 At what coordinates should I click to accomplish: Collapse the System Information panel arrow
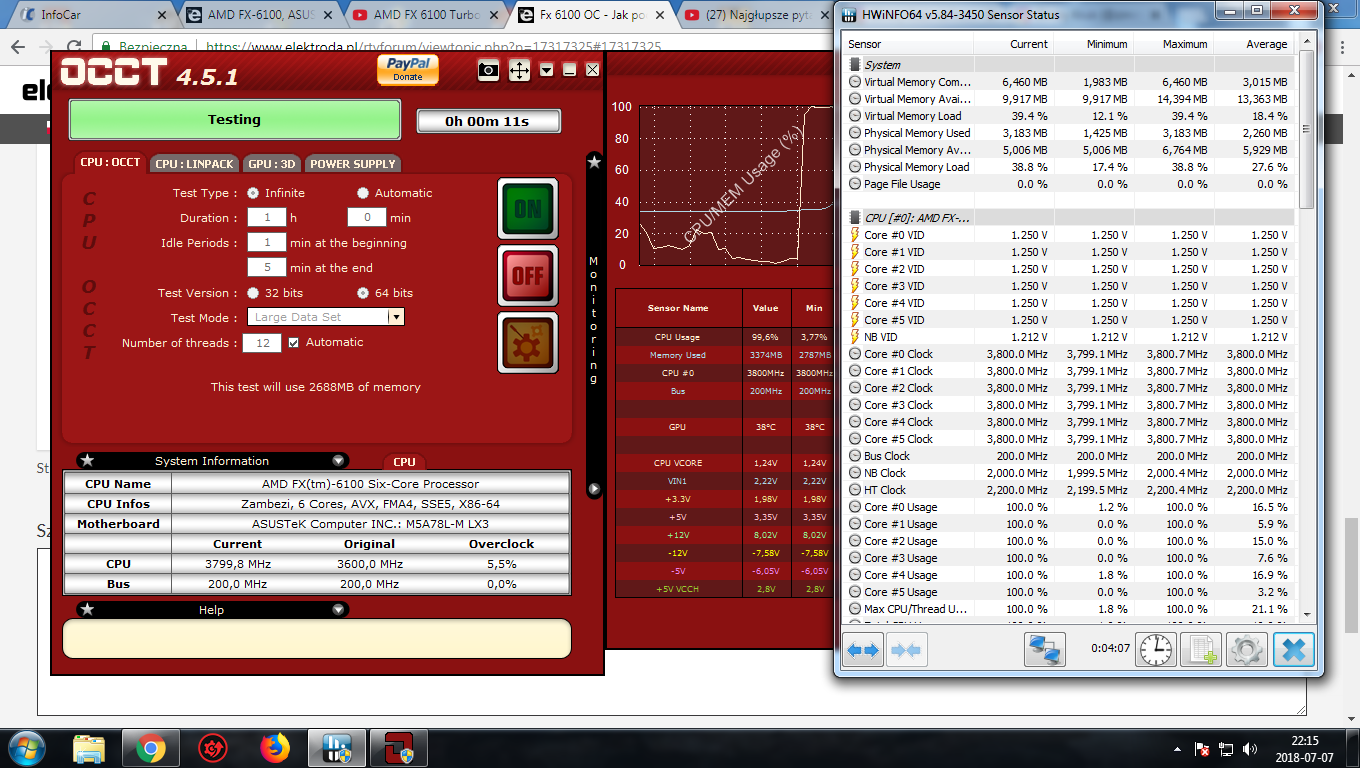[x=339, y=461]
